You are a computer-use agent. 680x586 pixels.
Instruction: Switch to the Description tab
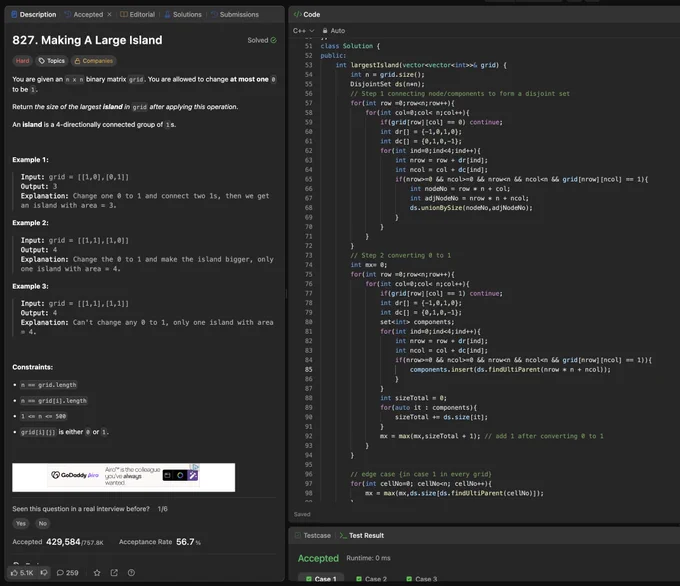tap(33, 14)
